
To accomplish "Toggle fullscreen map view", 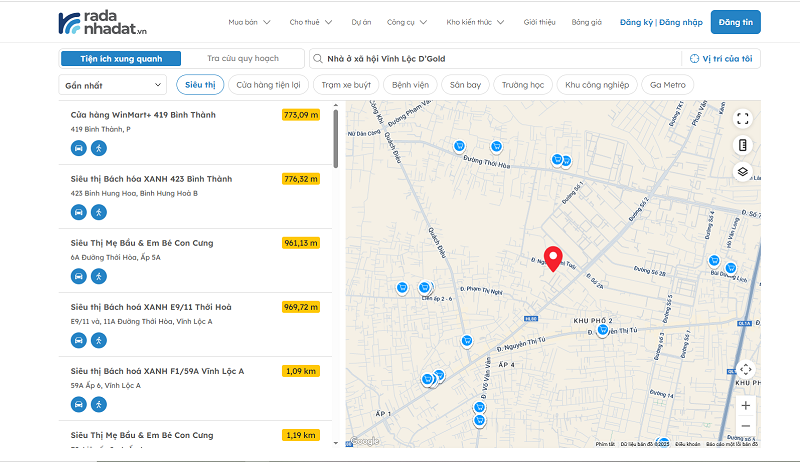I will pyautogui.click(x=743, y=119).
